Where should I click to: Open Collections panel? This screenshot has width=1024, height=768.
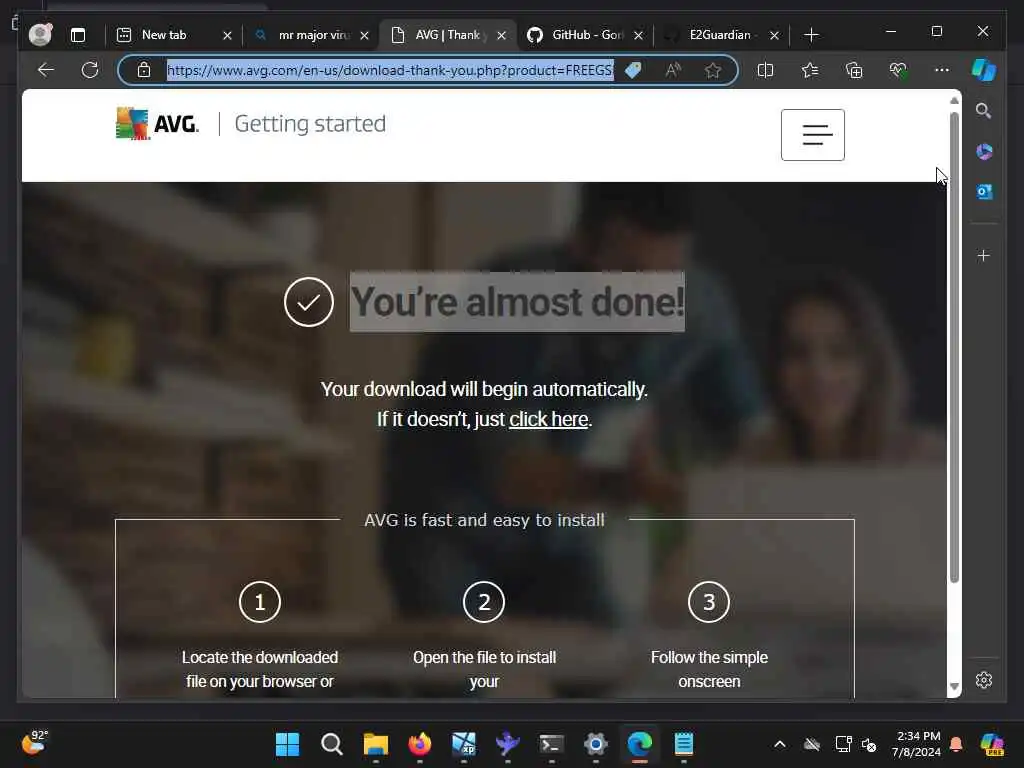pyautogui.click(x=854, y=70)
